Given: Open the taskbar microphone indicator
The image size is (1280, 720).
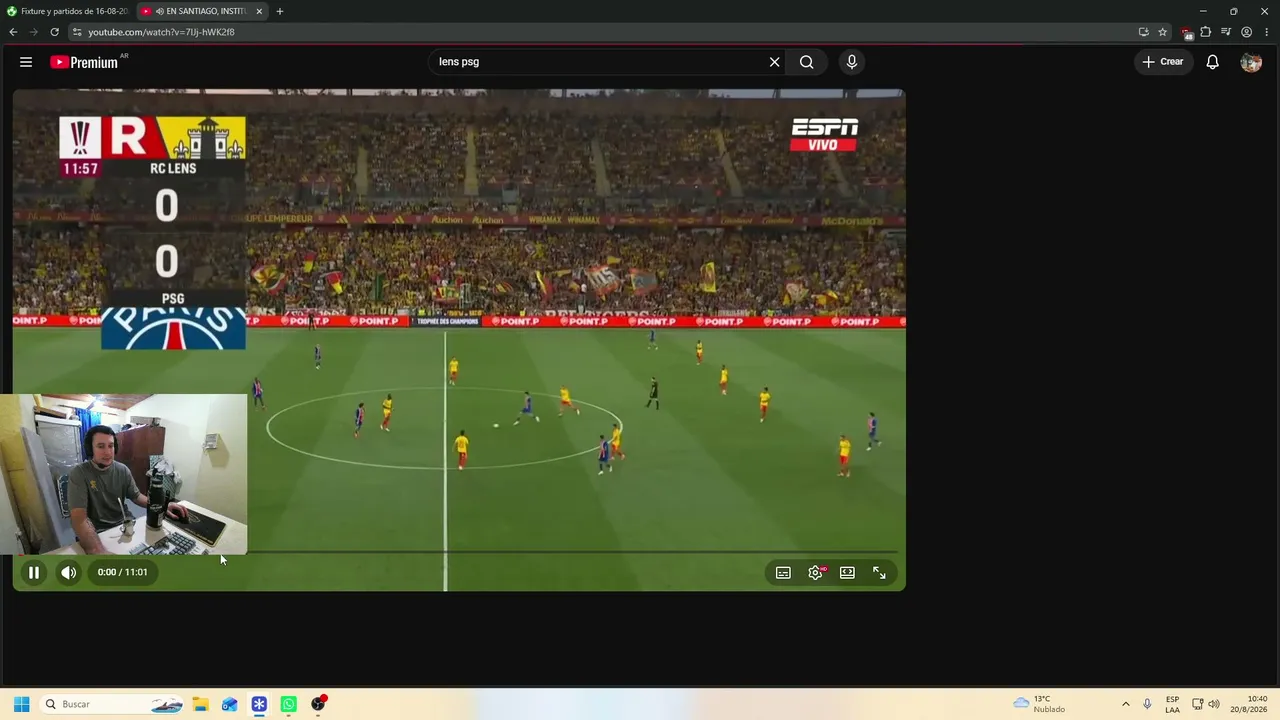Looking at the screenshot, I should pos(1147,704).
